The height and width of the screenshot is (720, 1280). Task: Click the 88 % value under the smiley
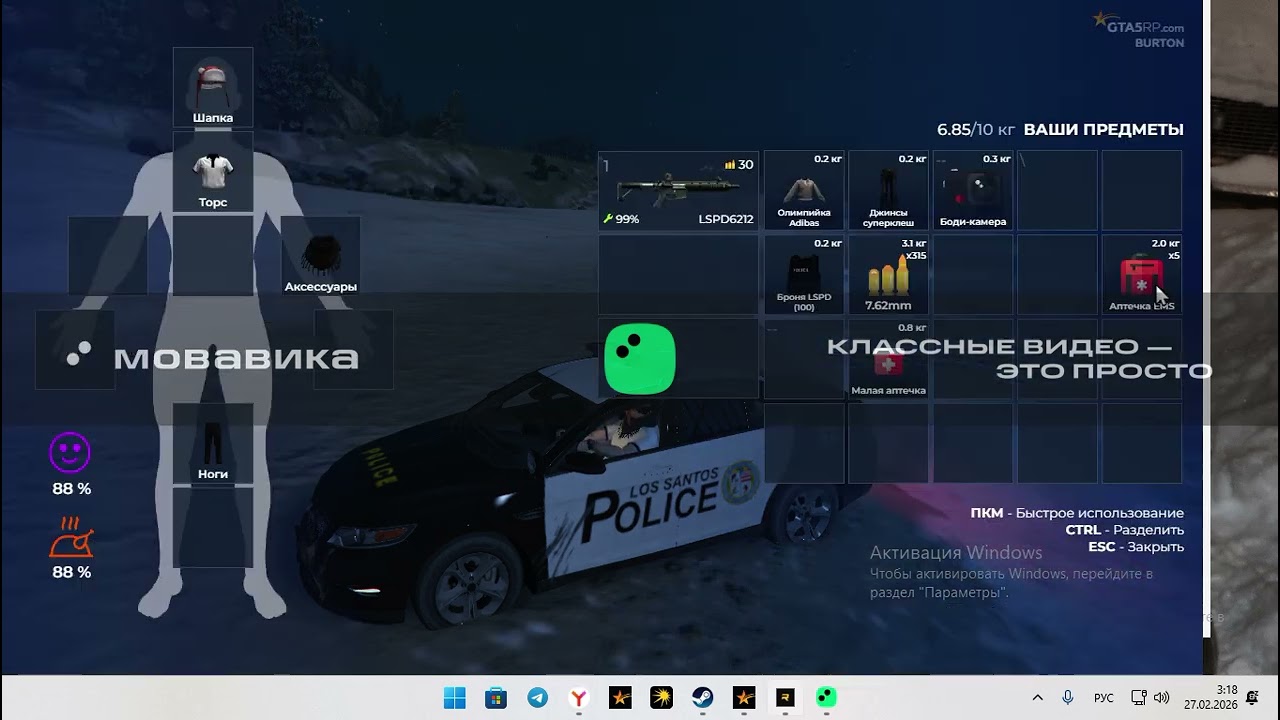coord(72,489)
